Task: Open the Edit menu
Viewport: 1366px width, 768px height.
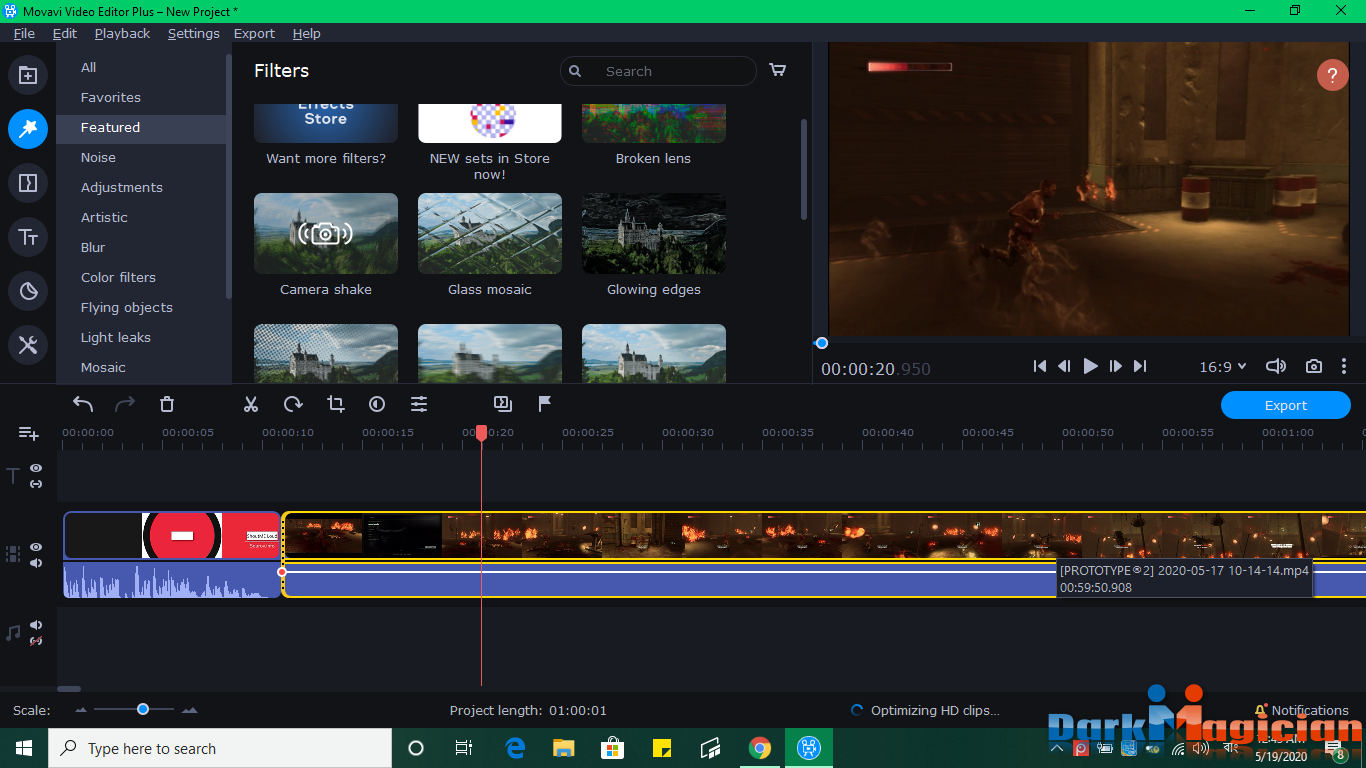Action: coord(65,33)
